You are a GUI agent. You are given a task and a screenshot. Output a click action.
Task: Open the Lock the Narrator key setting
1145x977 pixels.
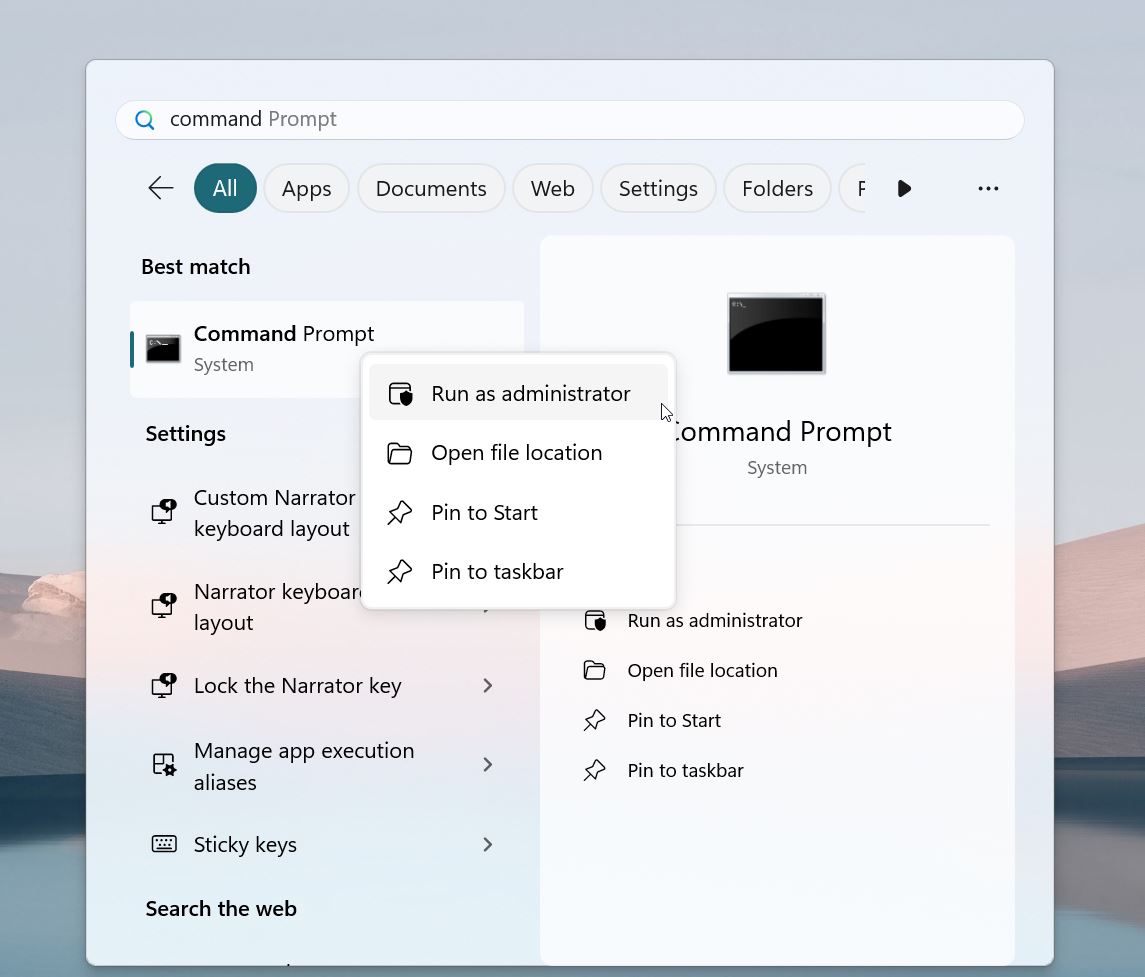(326, 686)
